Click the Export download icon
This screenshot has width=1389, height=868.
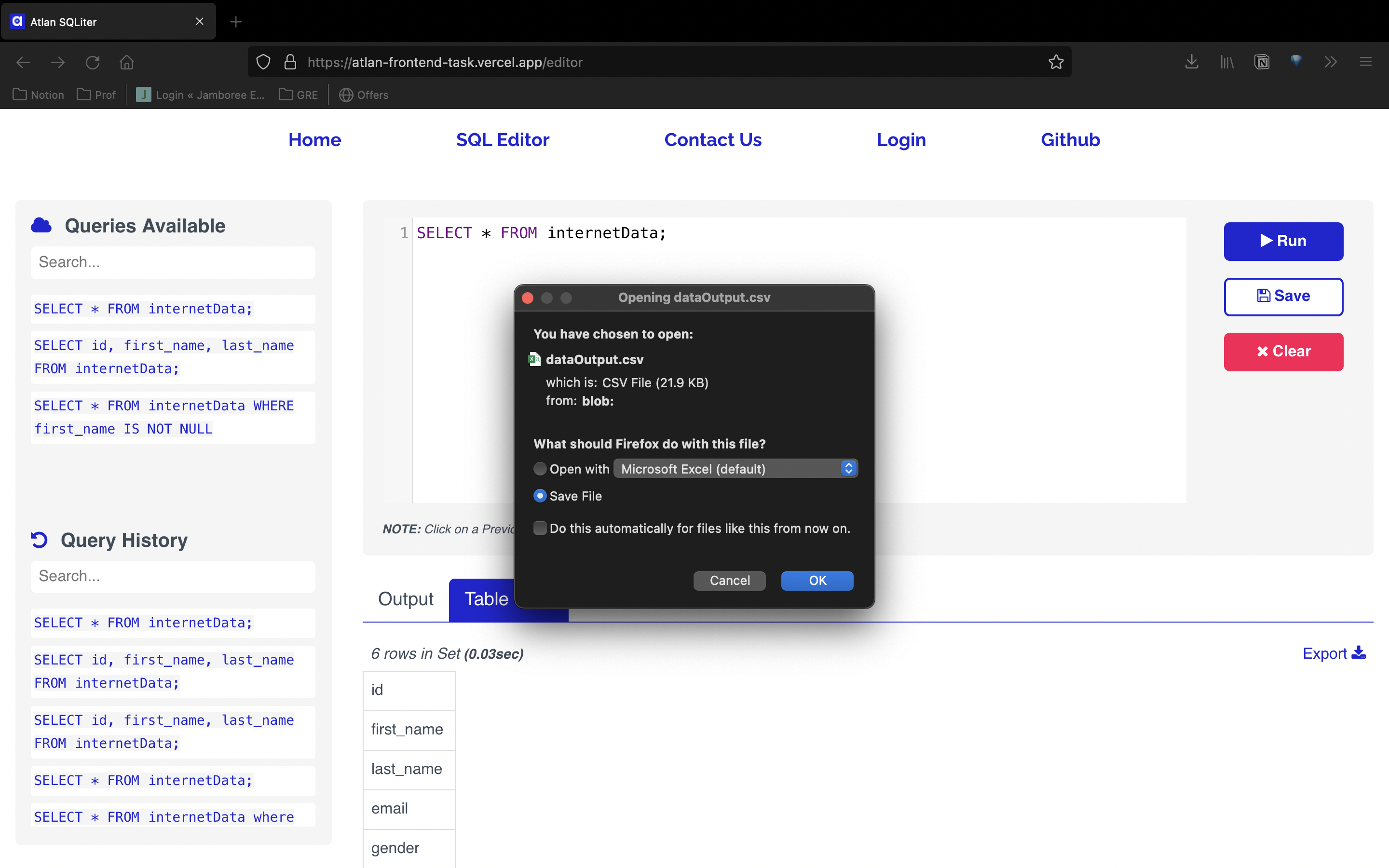1359,653
